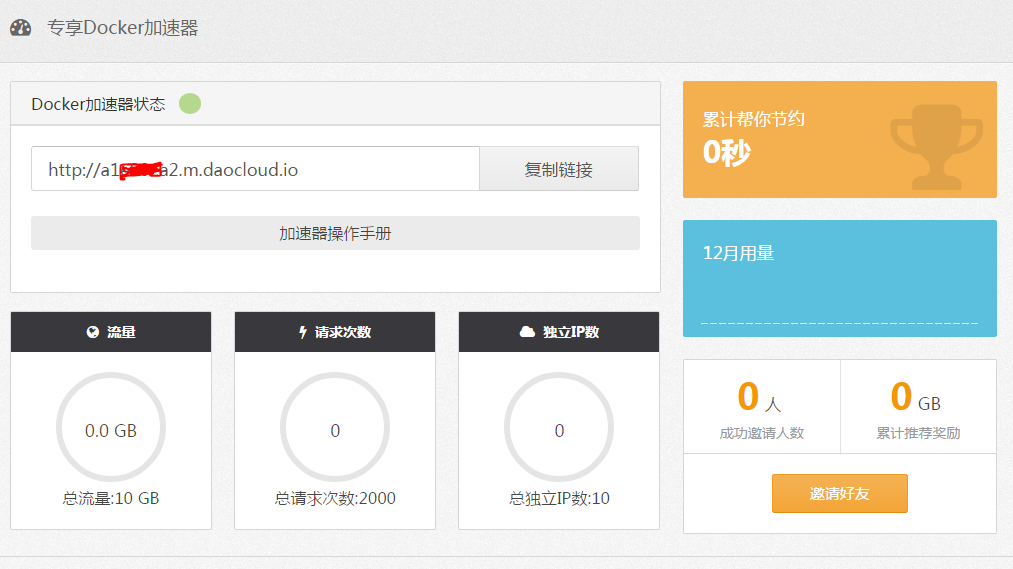This screenshot has height=569, width=1013.
Task: Click the green Docker accelerator status indicator
Action: [190, 104]
